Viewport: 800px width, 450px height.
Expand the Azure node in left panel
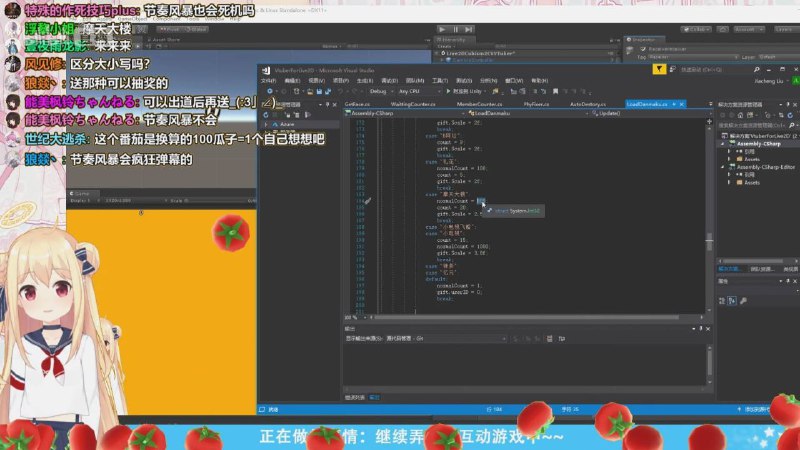(x=266, y=124)
